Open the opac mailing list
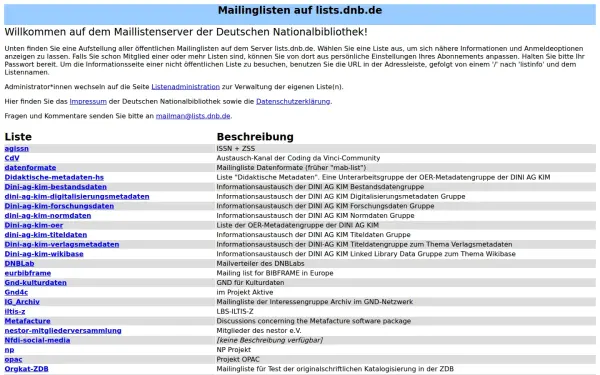Image resolution: width=600 pixels, height=375 pixels. click(x=13, y=359)
